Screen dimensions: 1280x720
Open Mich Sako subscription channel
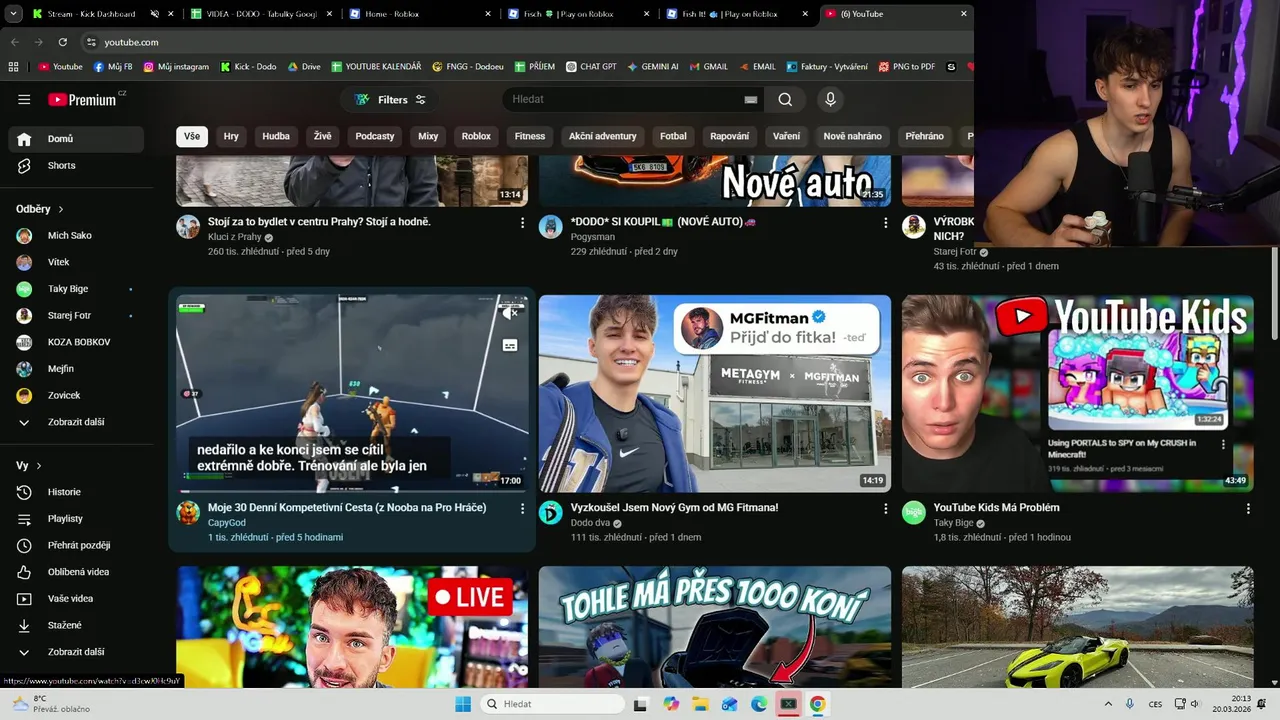coord(76,235)
